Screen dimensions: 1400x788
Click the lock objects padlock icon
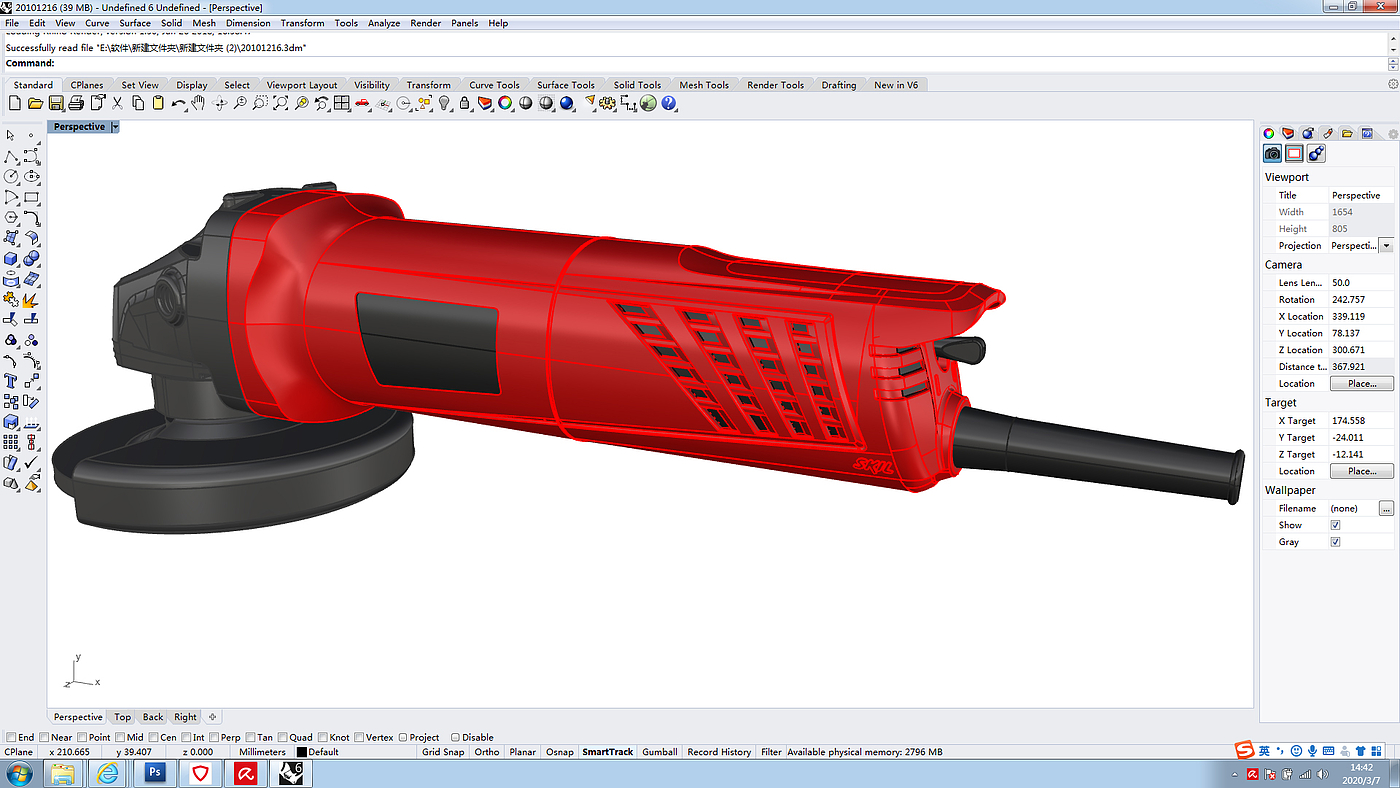pos(465,103)
